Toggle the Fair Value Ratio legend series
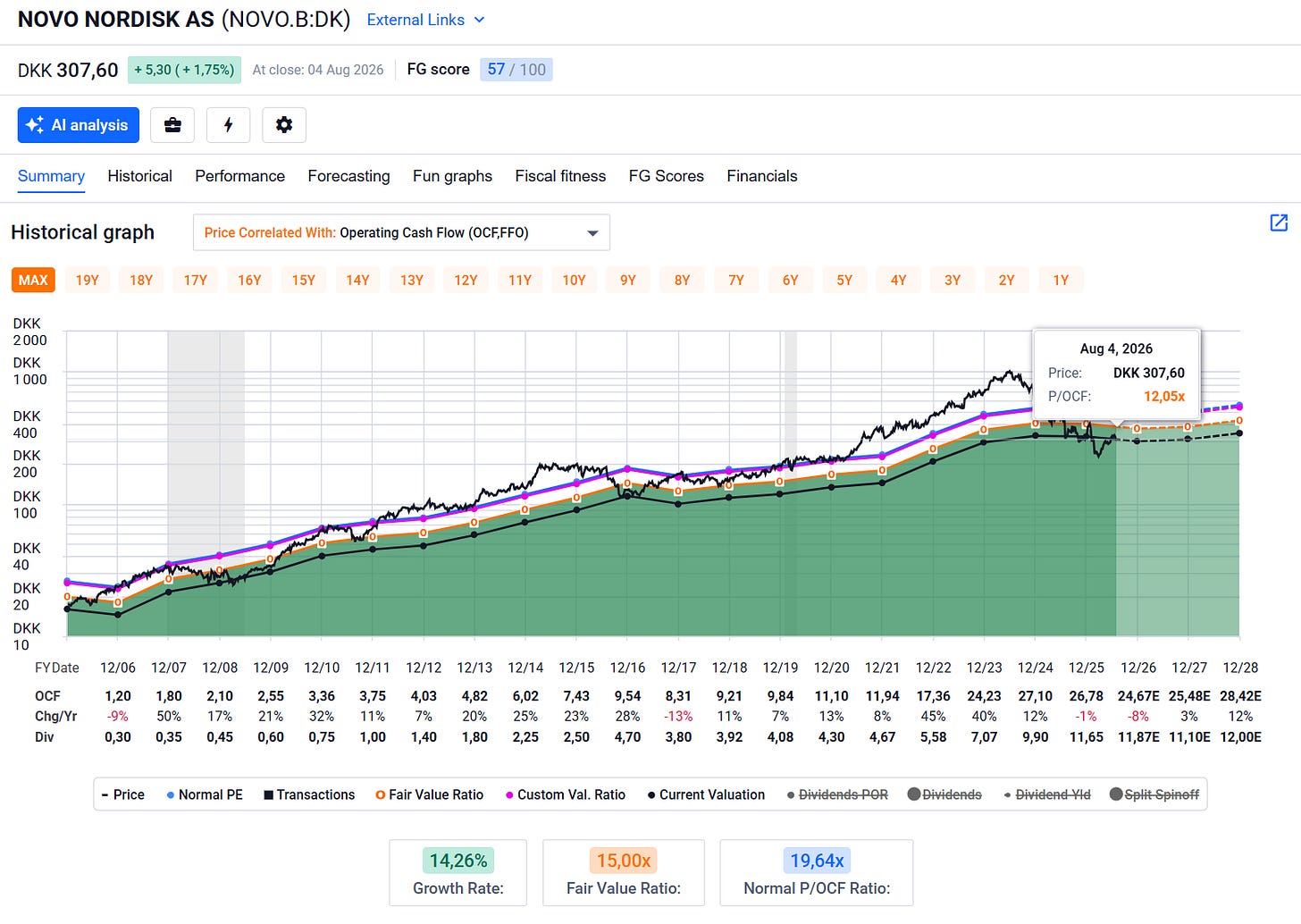The height and width of the screenshot is (924, 1301). tap(430, 794)
